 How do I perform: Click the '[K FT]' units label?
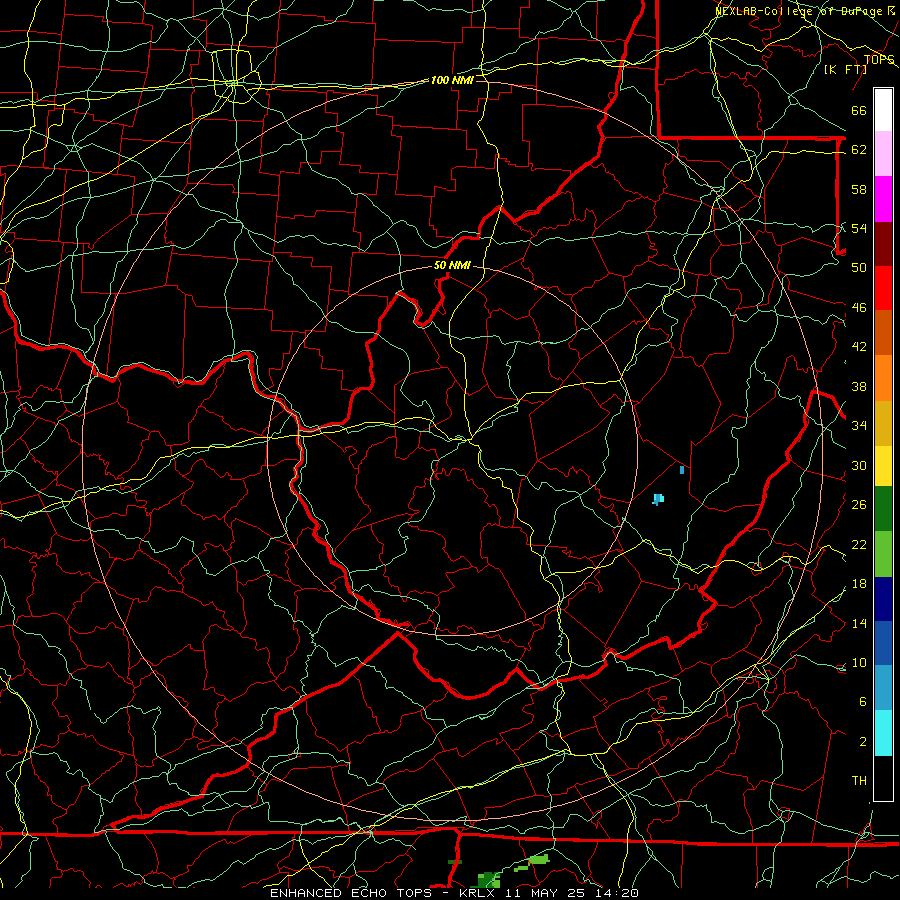845,70
